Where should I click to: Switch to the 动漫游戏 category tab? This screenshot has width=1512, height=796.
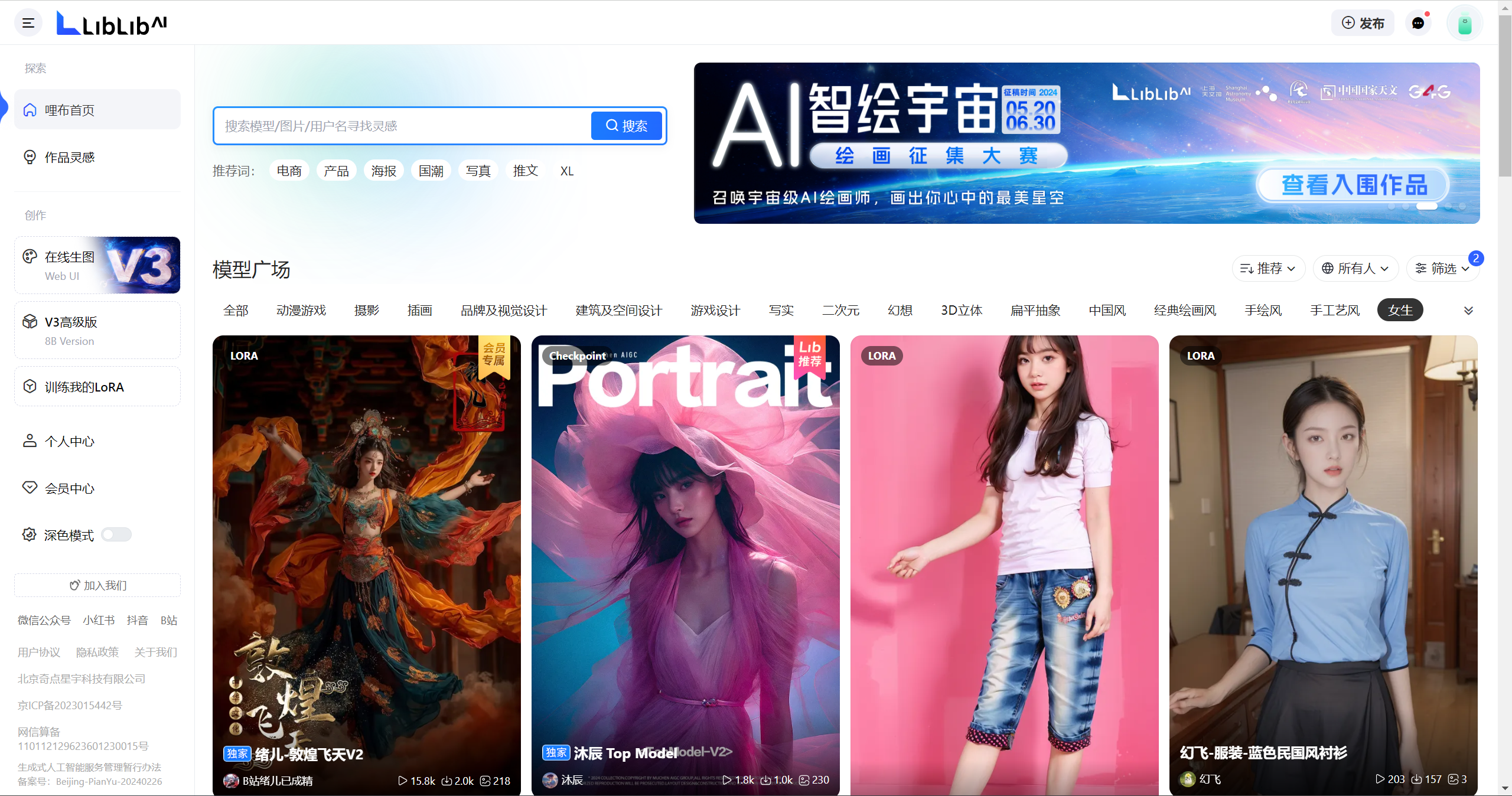tap(301, 310)
